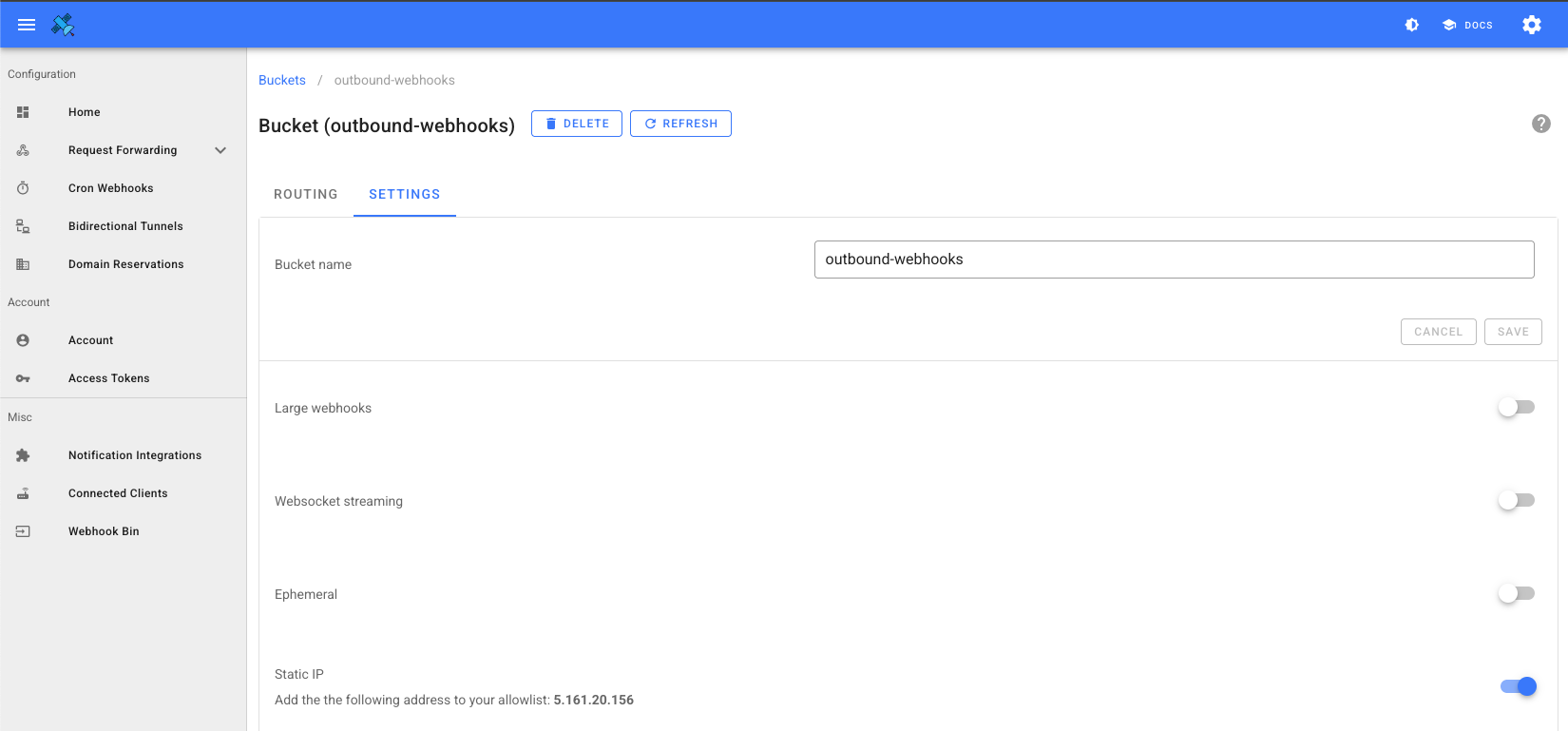1568x731 pixels.
Task: Click the Delete bucket button
Action: 576,124
